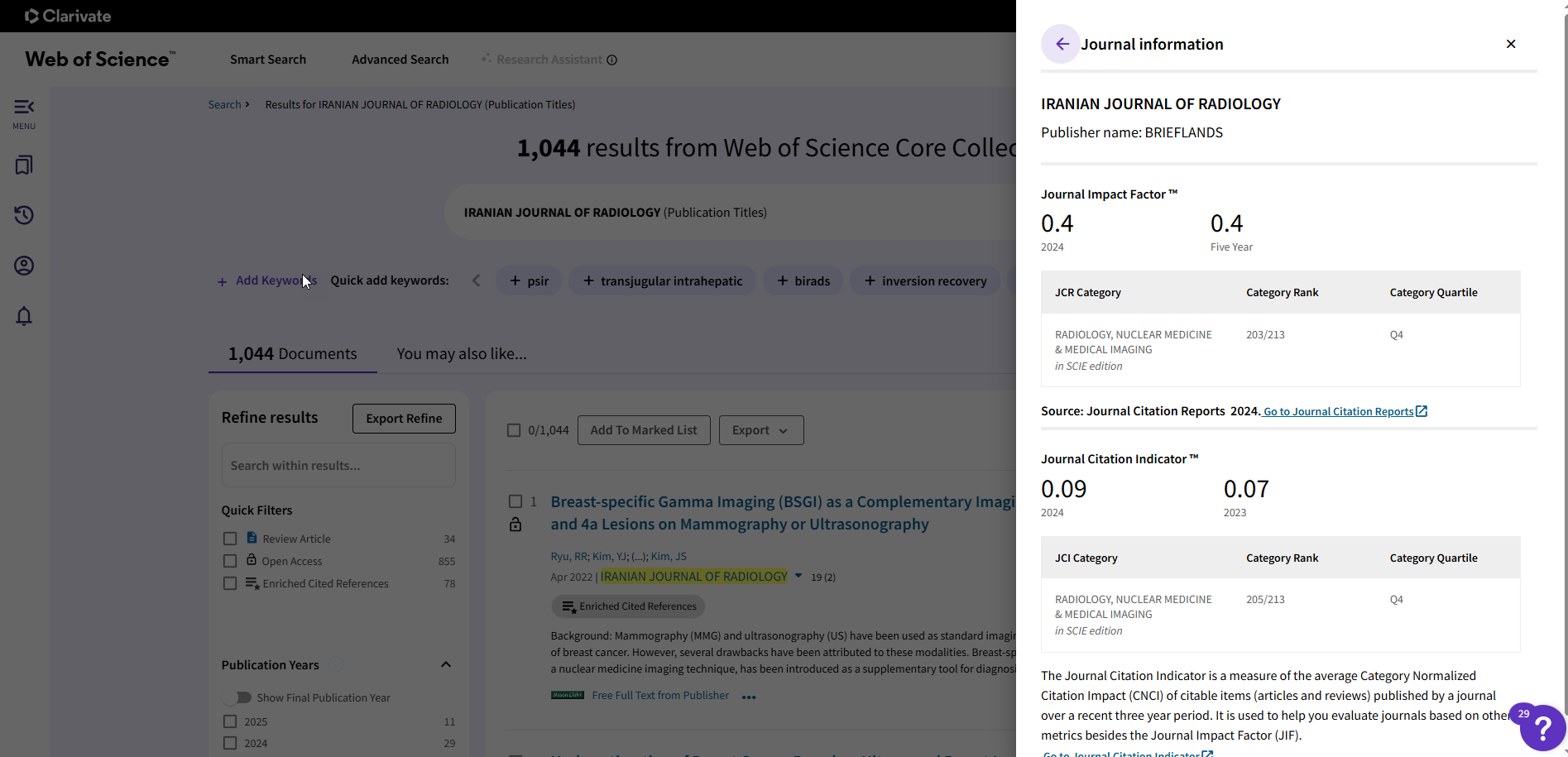Click the back arrow in Journal information
The width and height of the screenshot is (1568, 757).
tap(1062, 45)
